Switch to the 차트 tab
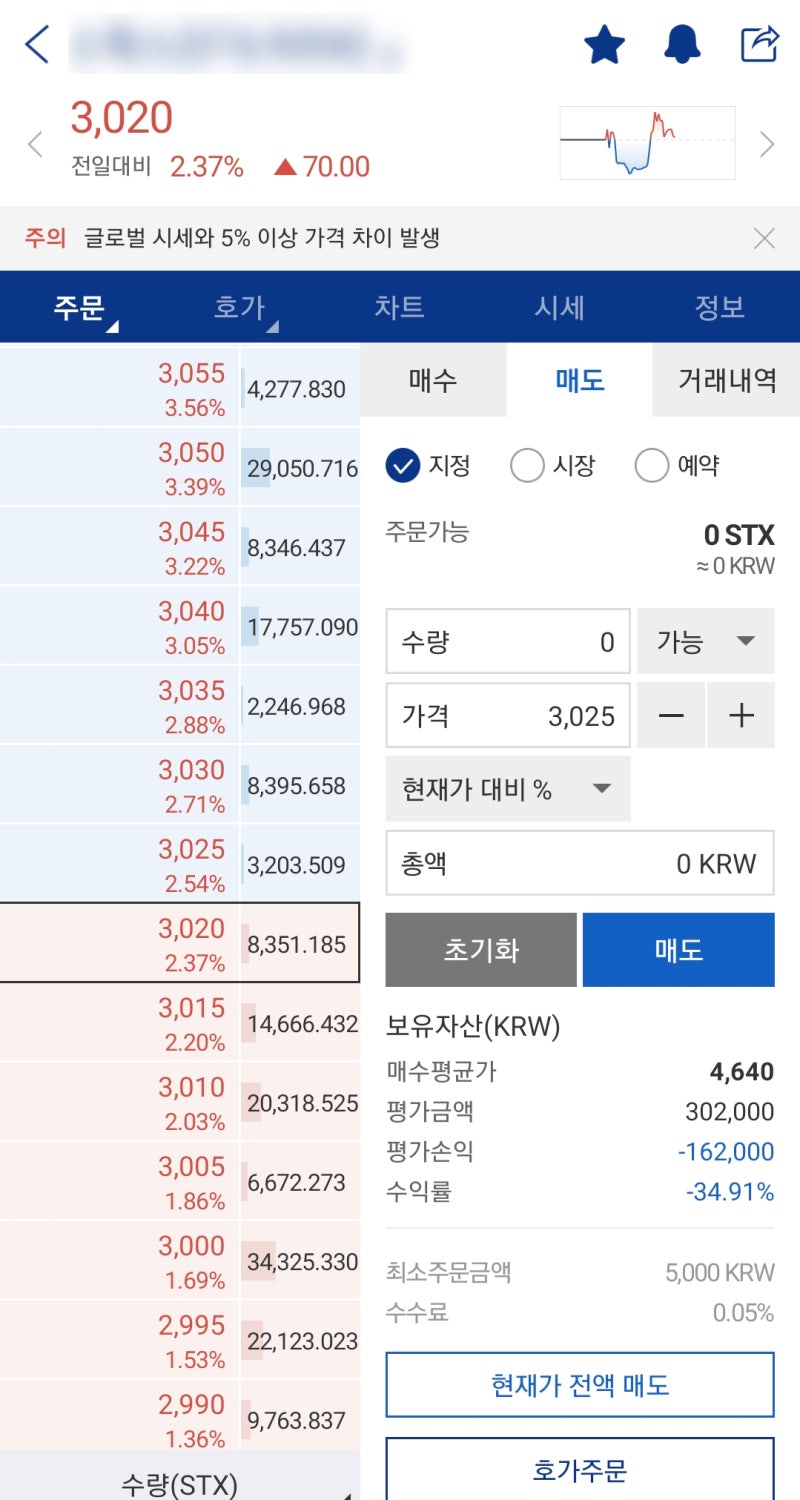800x1500 pixels. tap(399, 307)
